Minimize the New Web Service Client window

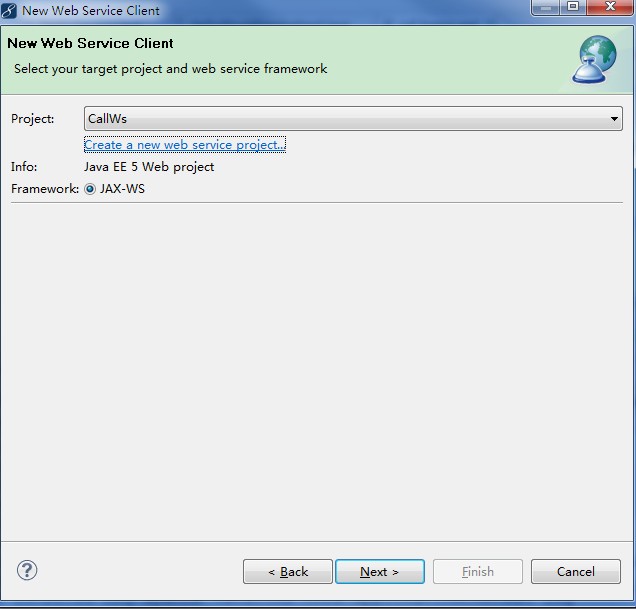click(x=546, y=7)
